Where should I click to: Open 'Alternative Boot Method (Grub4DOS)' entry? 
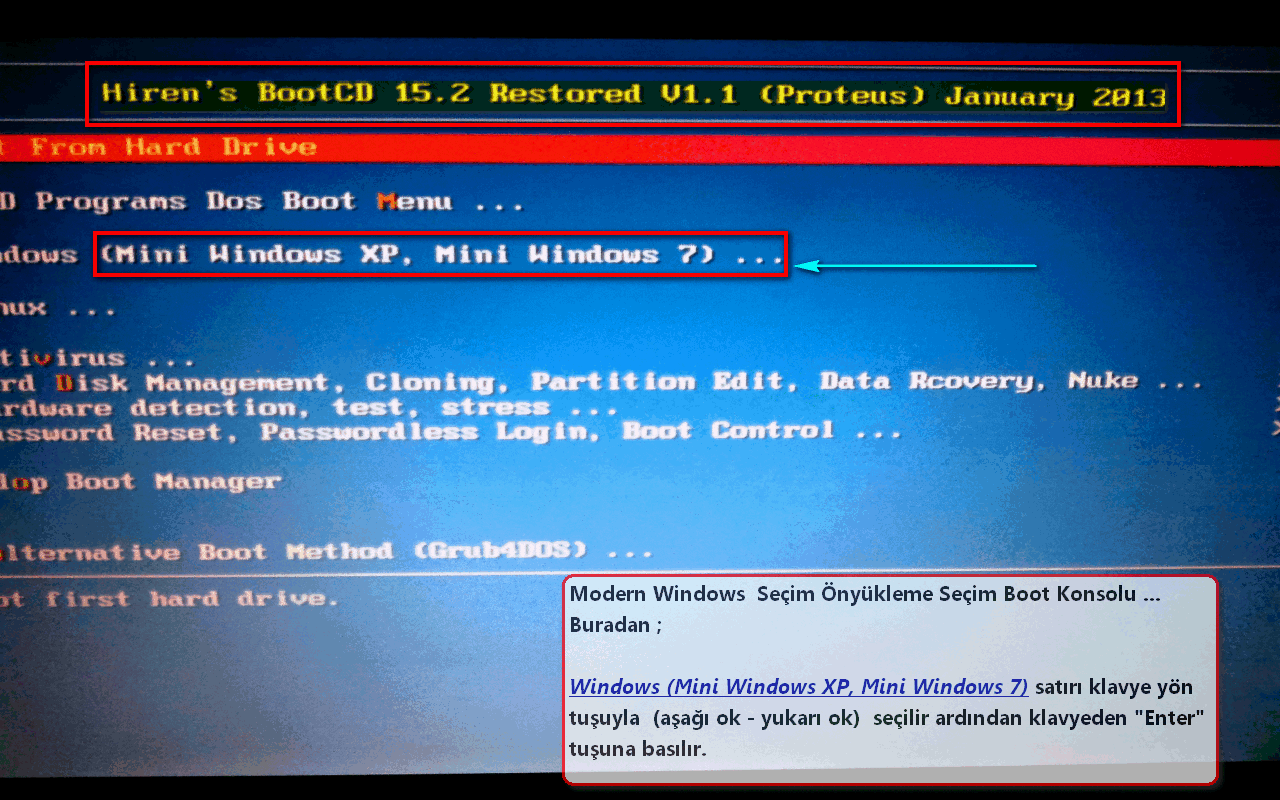pyautogui.click(x=326, y=551)
